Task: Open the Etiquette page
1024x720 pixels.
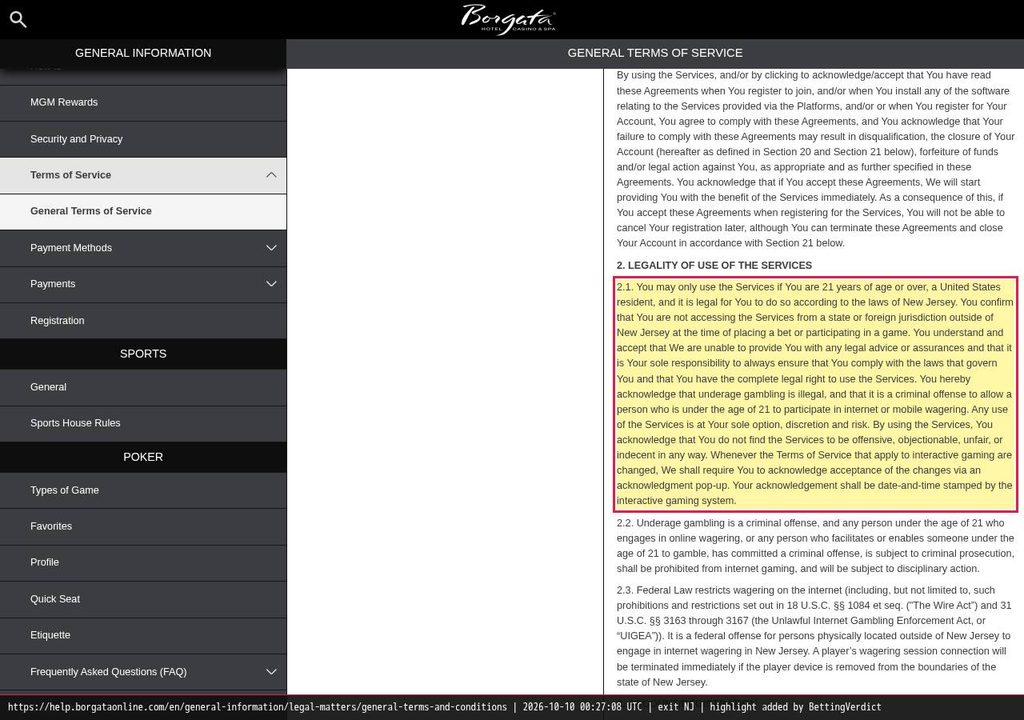Action: 143,635
